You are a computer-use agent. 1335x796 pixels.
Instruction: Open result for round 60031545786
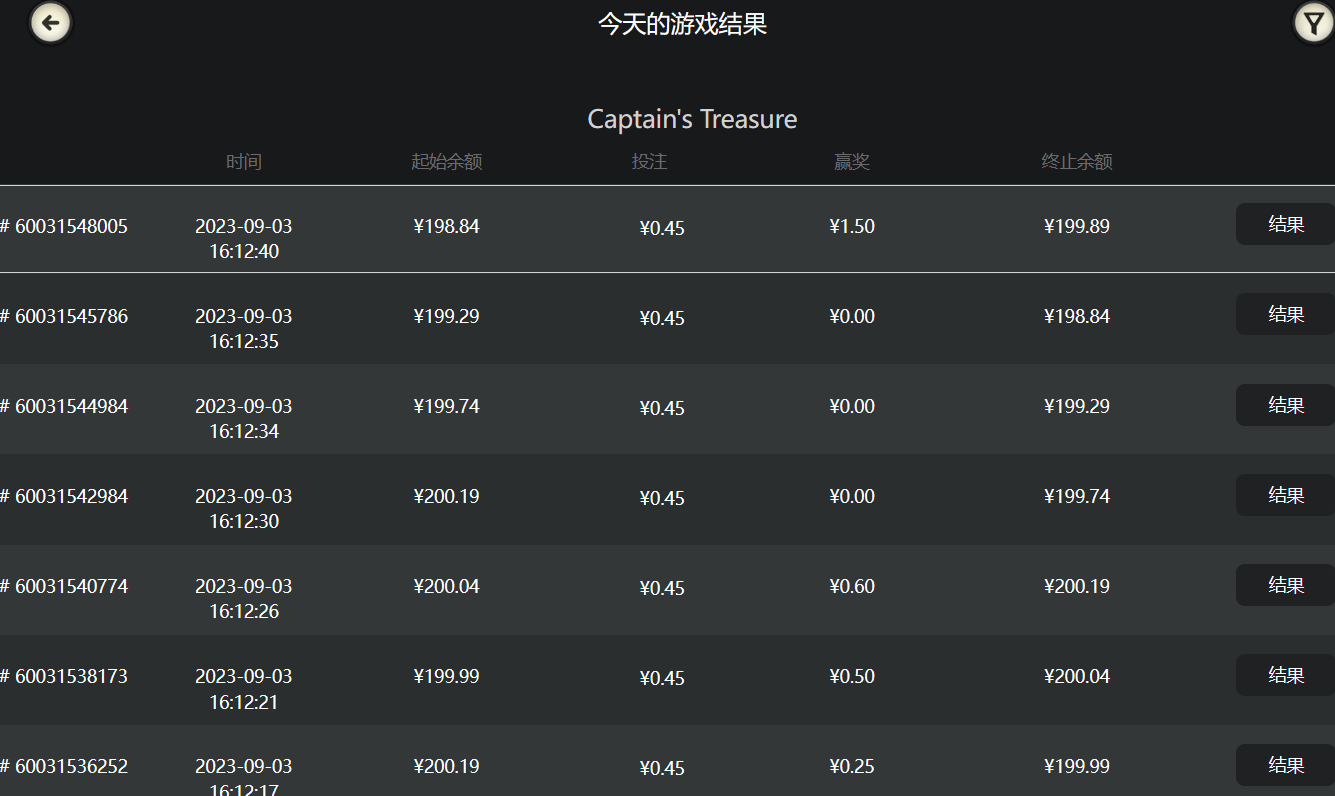[x=1285, y=315]
